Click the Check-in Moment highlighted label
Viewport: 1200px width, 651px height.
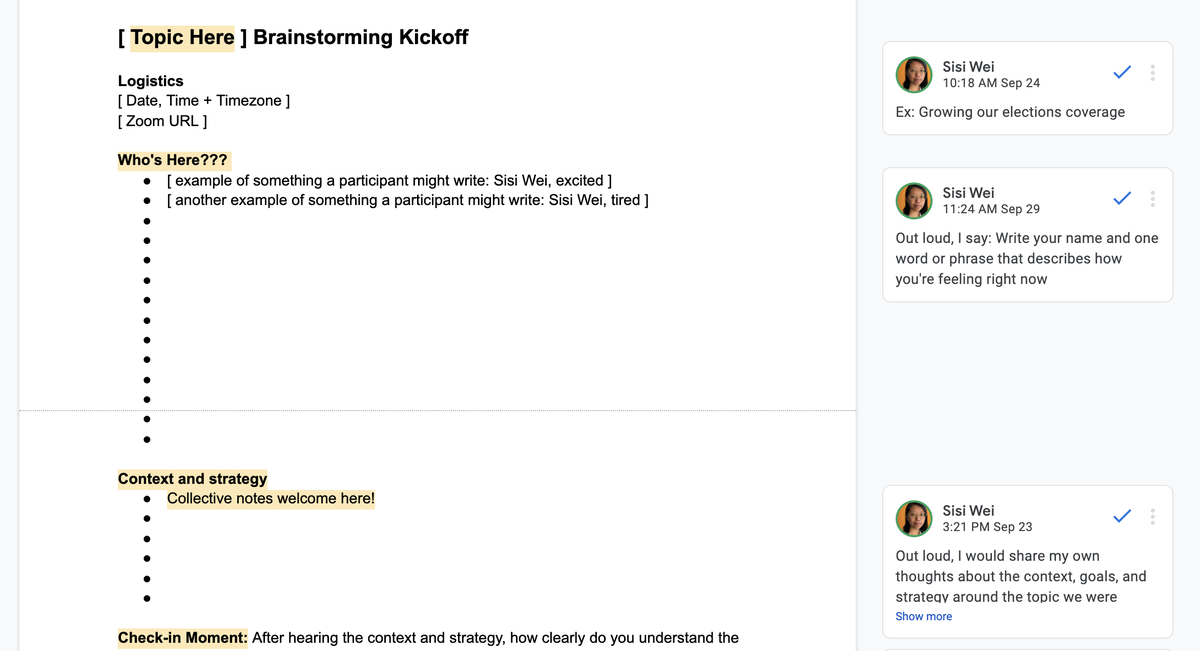(182, 637)
